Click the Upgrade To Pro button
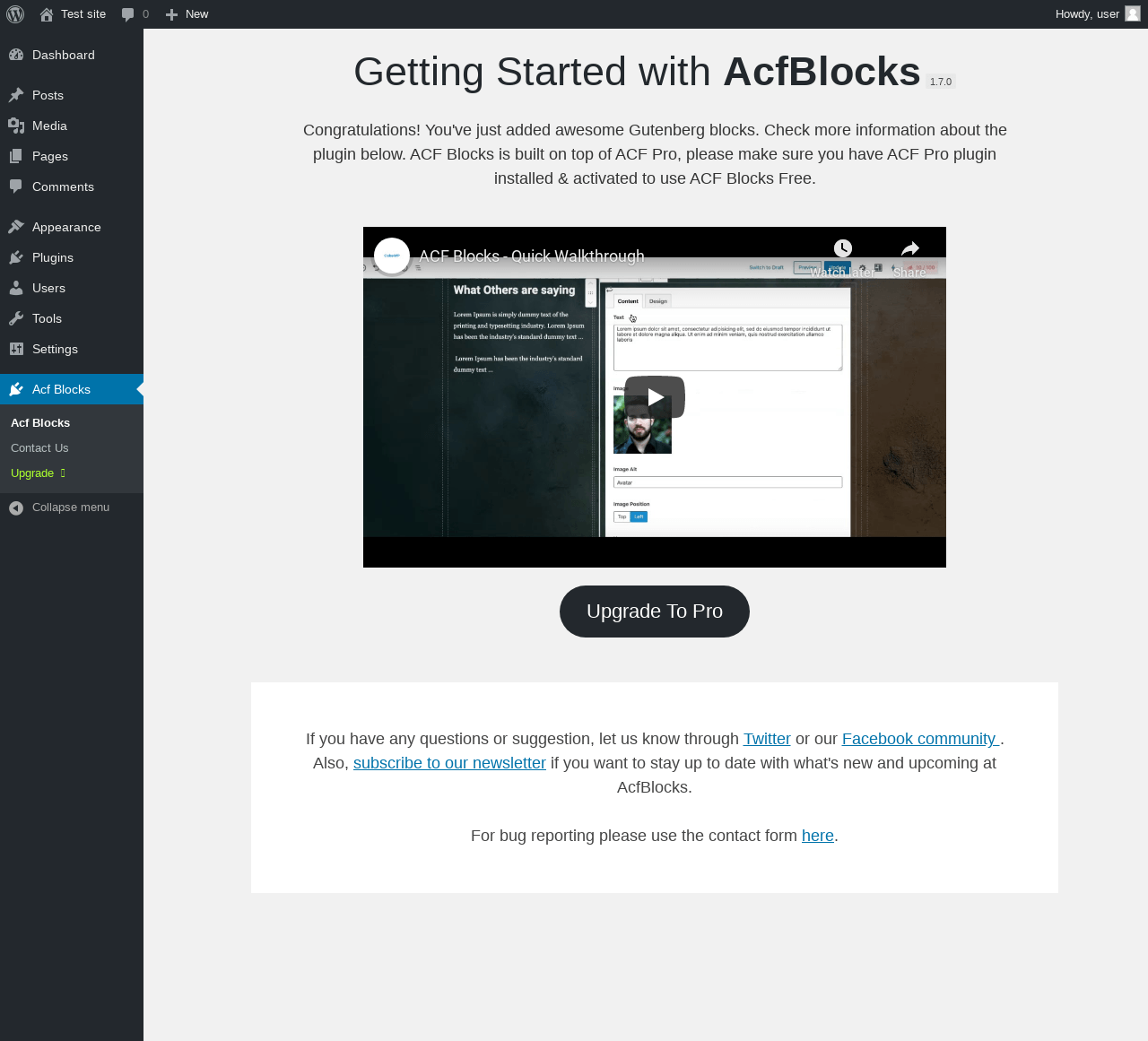The image size is (1148, 1041). (x=655, y=612)
